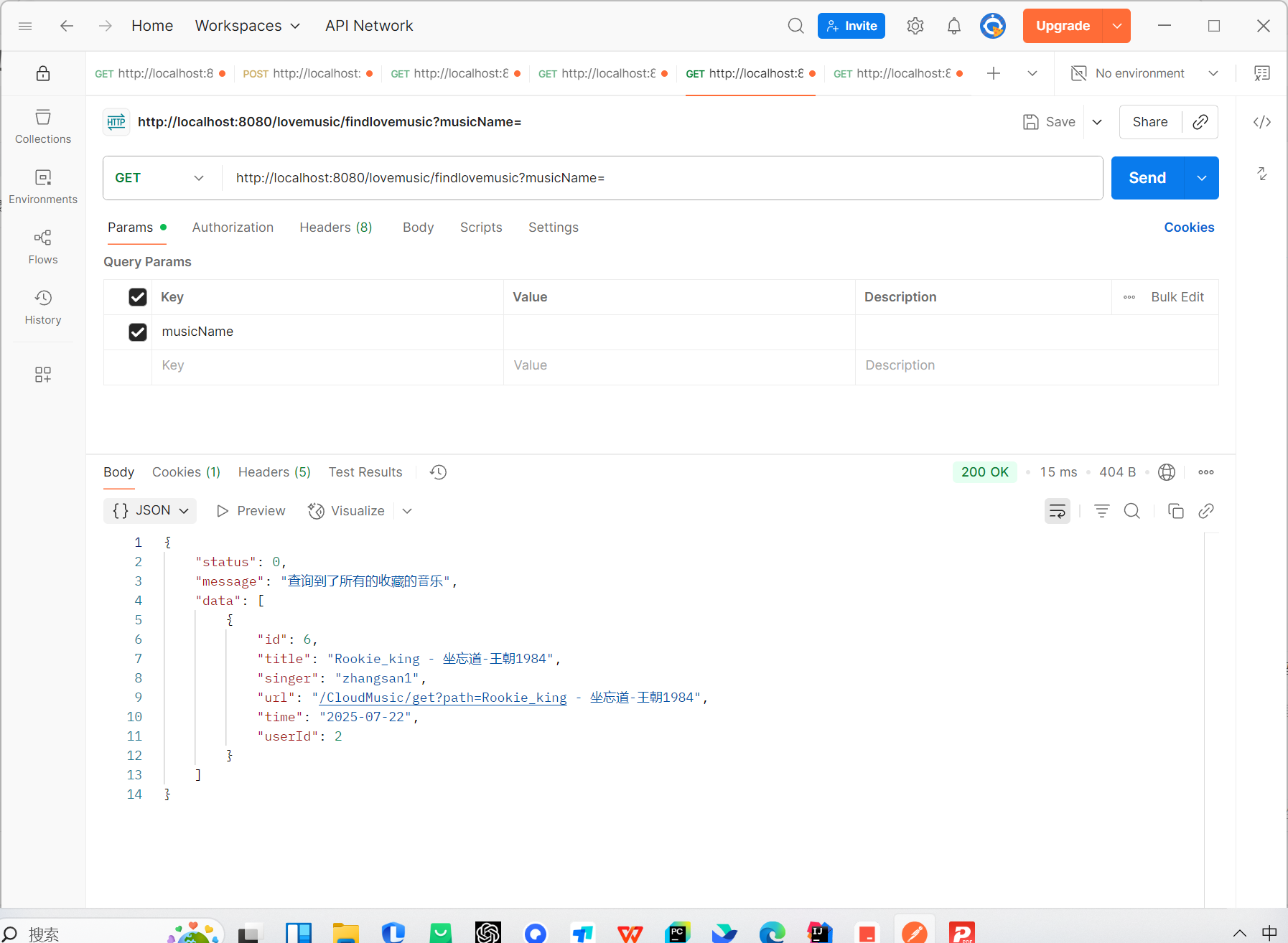The height and width of the screenshot is (943, 1288).
Task: Open PyCharm from the taskbar
Action: [x=678, y=932]
